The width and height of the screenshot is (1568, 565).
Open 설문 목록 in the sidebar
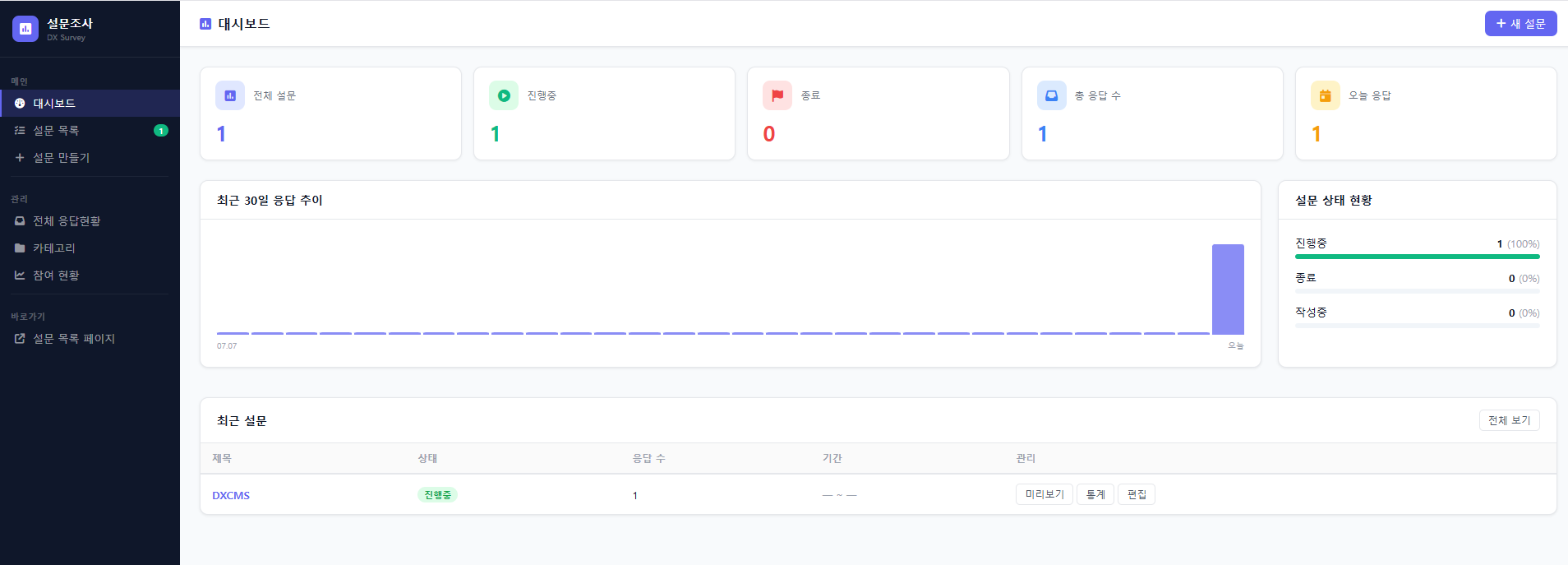(90, 130)
